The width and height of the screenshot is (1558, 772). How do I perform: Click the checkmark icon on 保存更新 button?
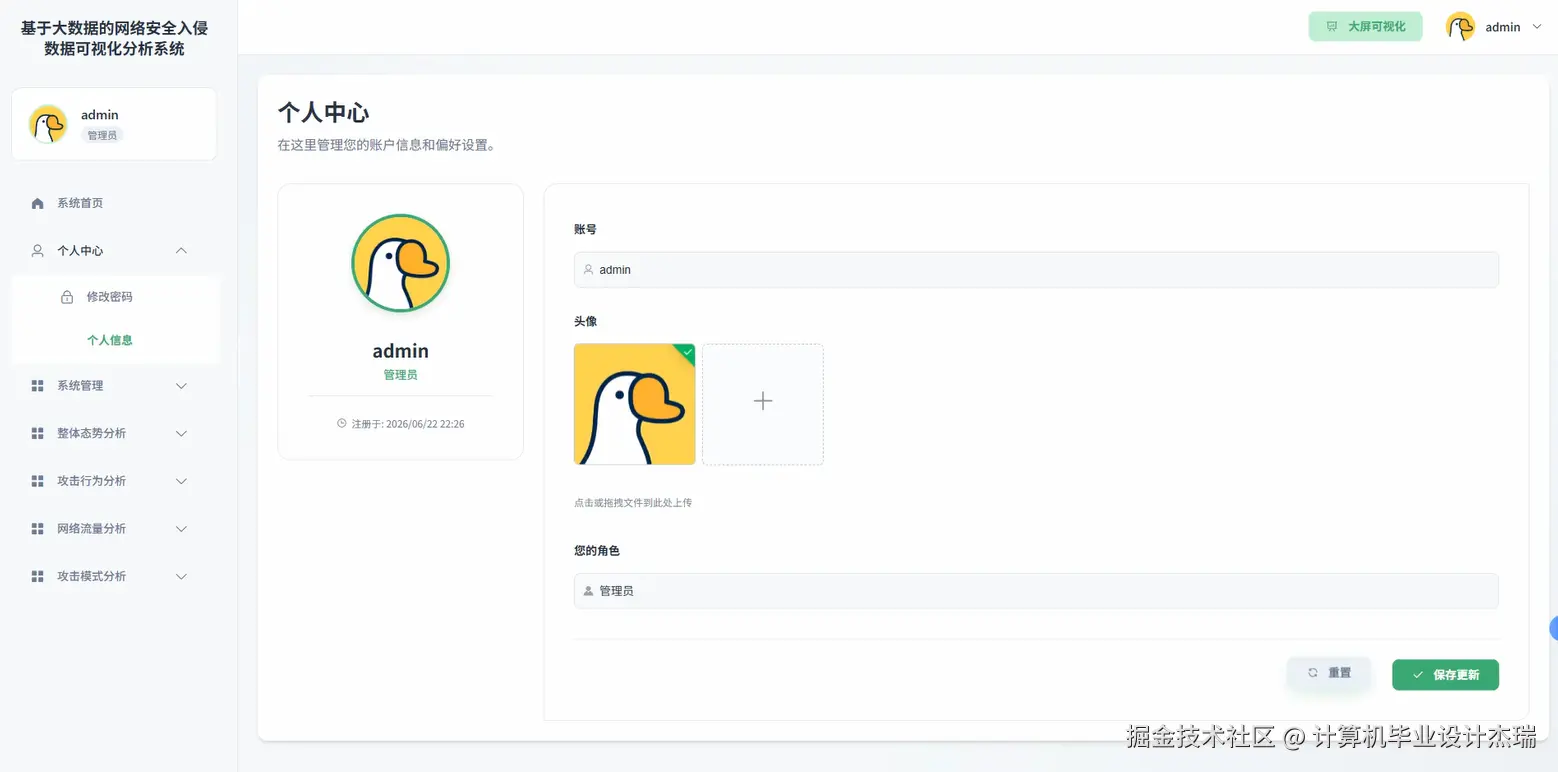(x=1418, y=675)
